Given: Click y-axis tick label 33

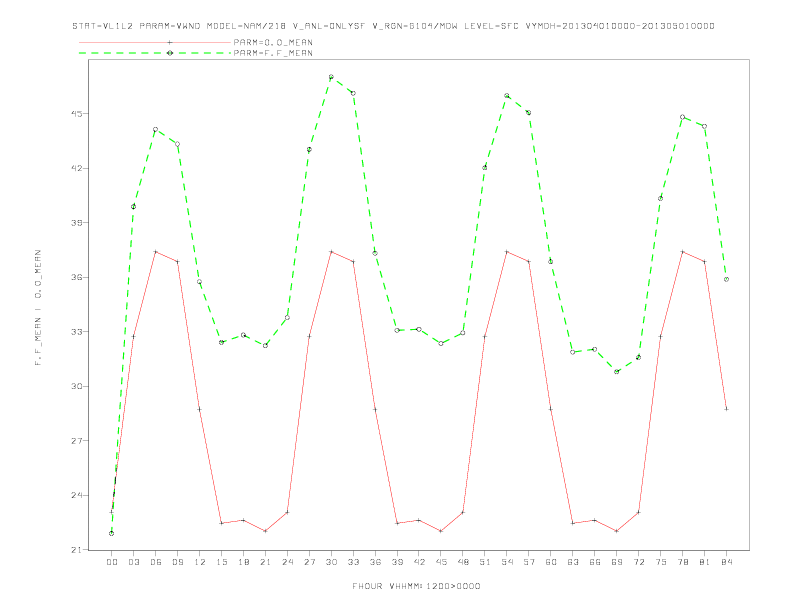Looking at the screenshot, I should (76, 332).
